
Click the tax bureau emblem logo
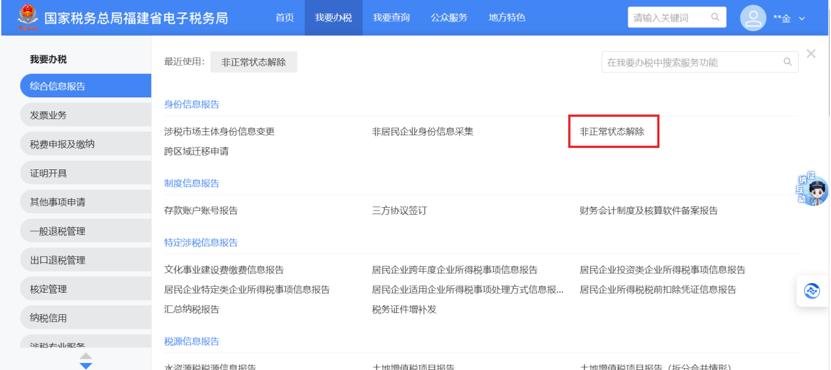(x=28, y=16)
